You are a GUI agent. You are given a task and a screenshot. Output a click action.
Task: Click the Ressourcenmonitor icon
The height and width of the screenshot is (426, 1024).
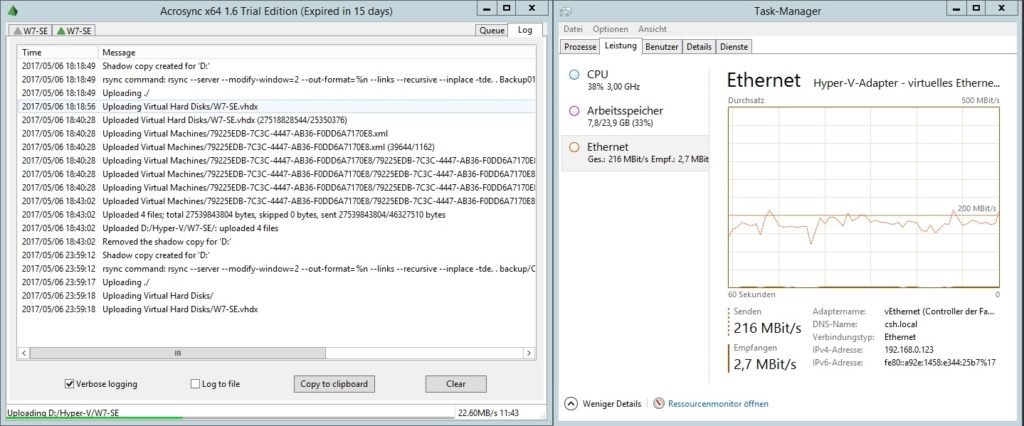tap(659, 404)
